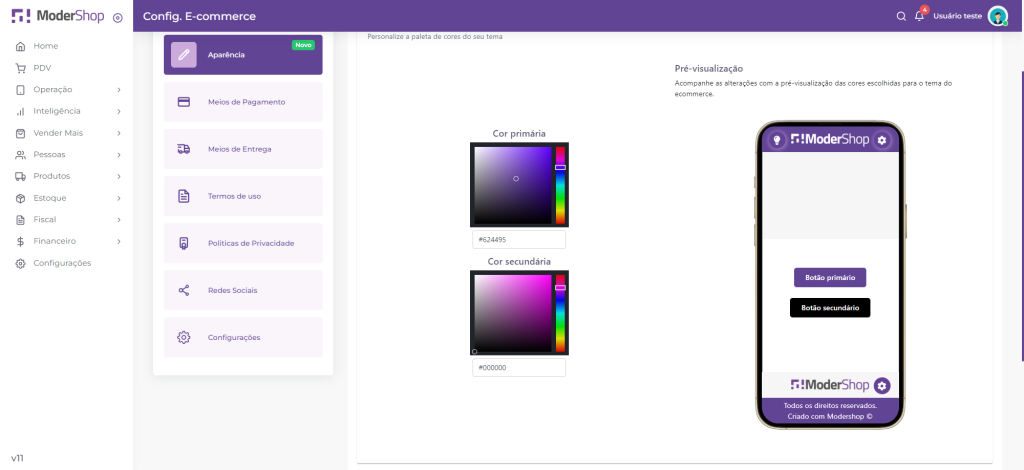Pick a shade in the Cor secundária square
The width and height of the screenshot is (1024, 470).
pyautogui.click(x=513, y=313)
